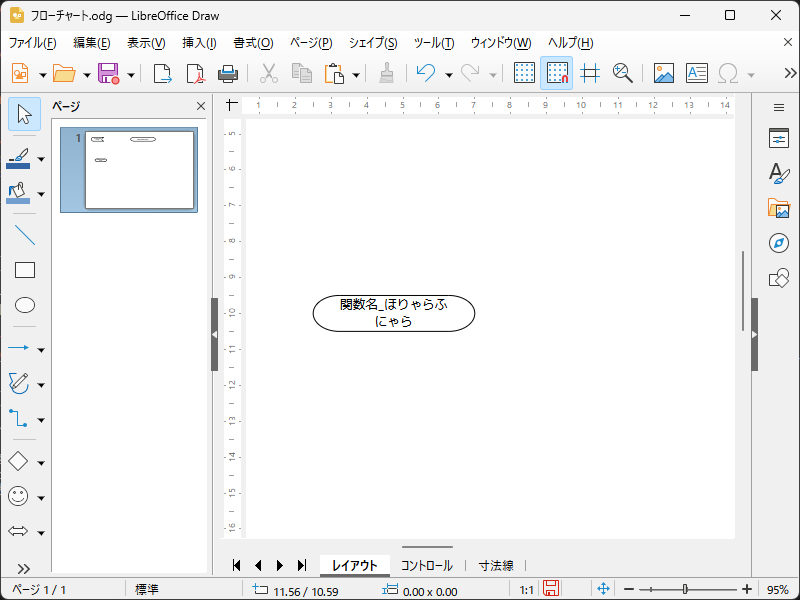Open Undo history dropdown arrow
The image size is (800, 600).
point(448,75)
